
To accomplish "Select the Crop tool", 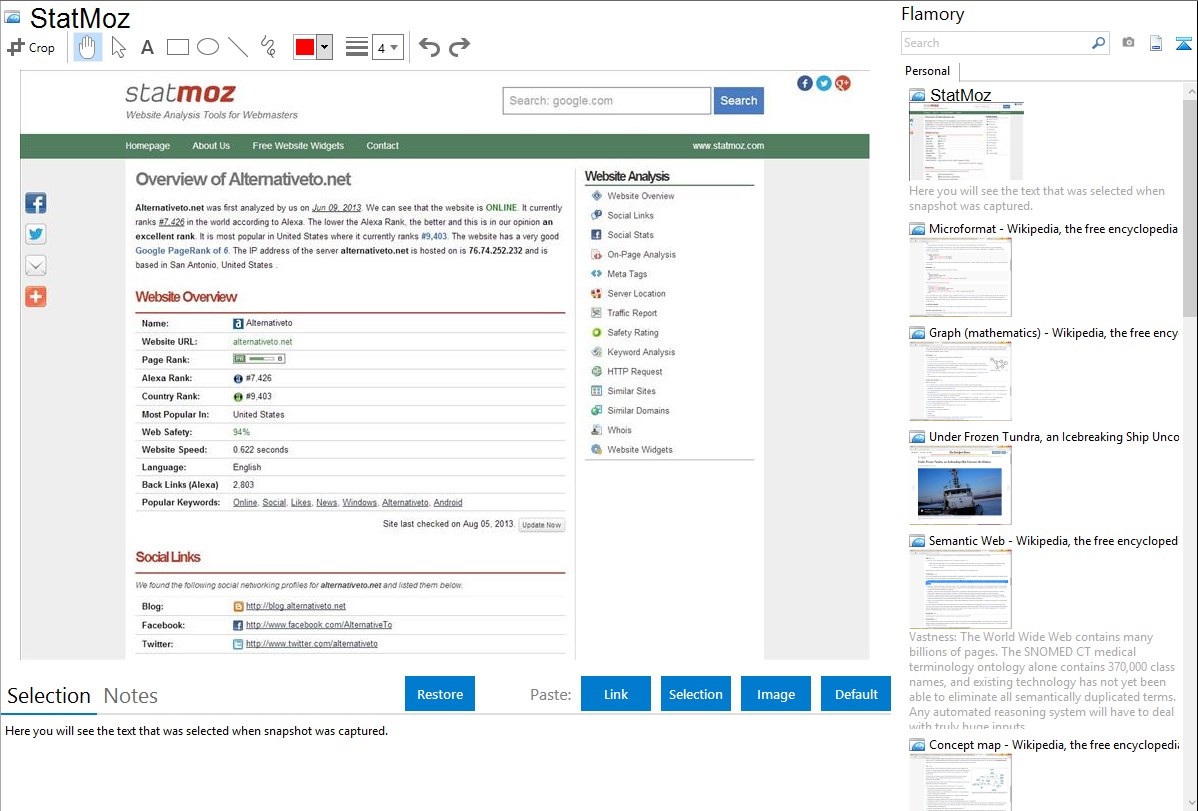I will (x=31, y=47).
